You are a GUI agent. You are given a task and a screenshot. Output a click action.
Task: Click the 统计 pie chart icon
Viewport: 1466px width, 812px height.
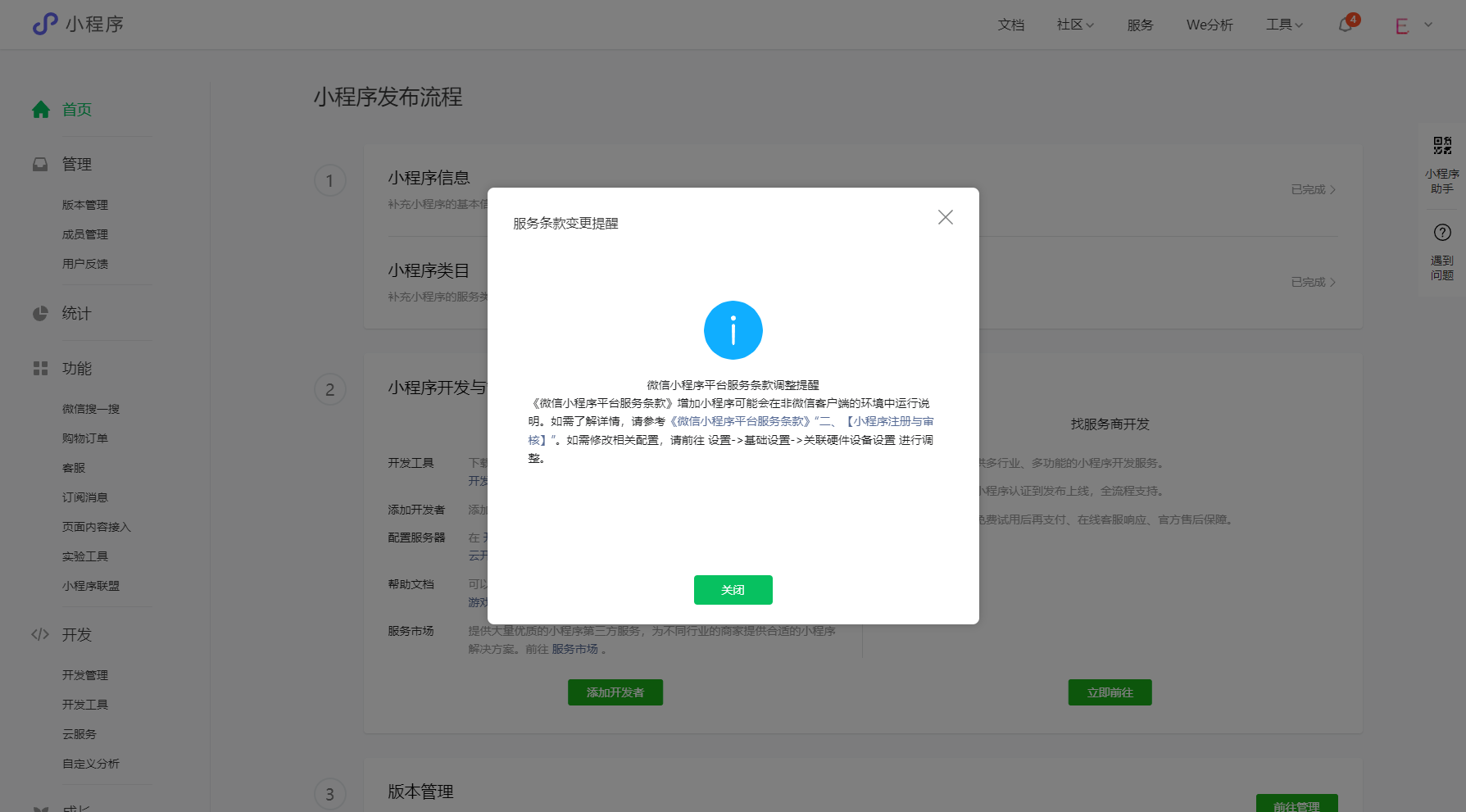click(x=40, y=313)
